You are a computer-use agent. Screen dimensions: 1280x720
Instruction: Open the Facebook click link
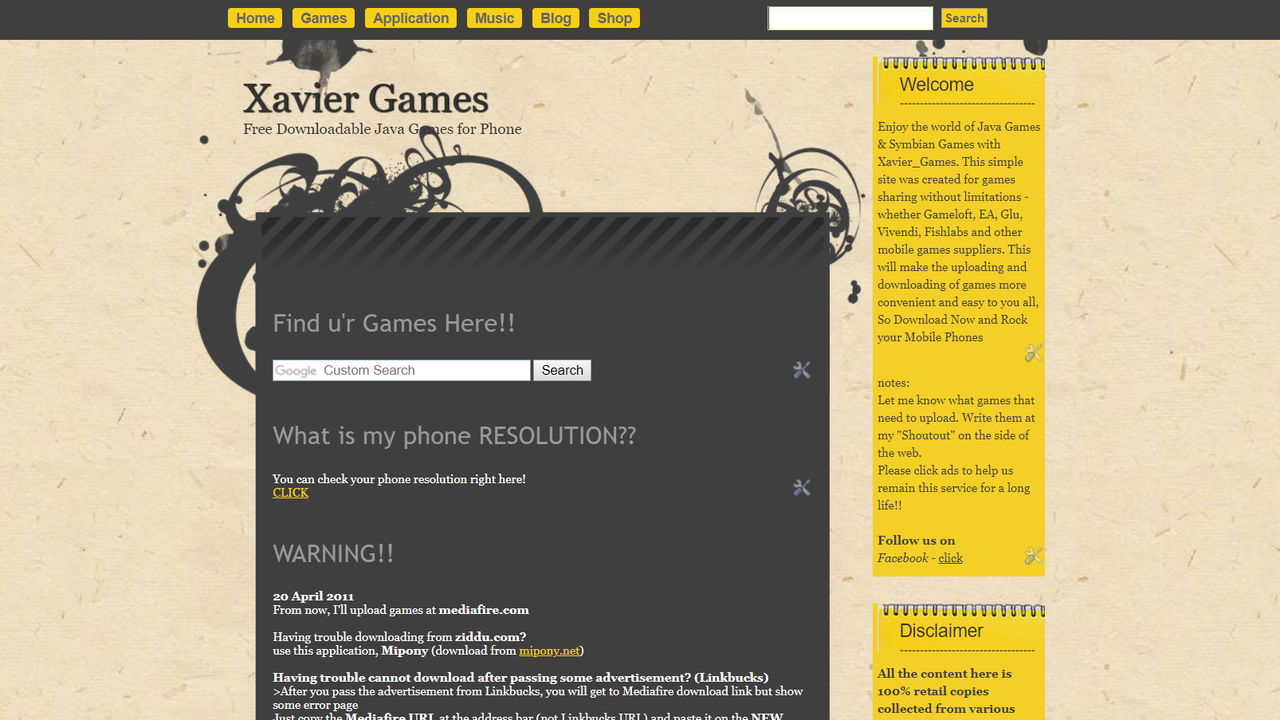pos(950,558)
